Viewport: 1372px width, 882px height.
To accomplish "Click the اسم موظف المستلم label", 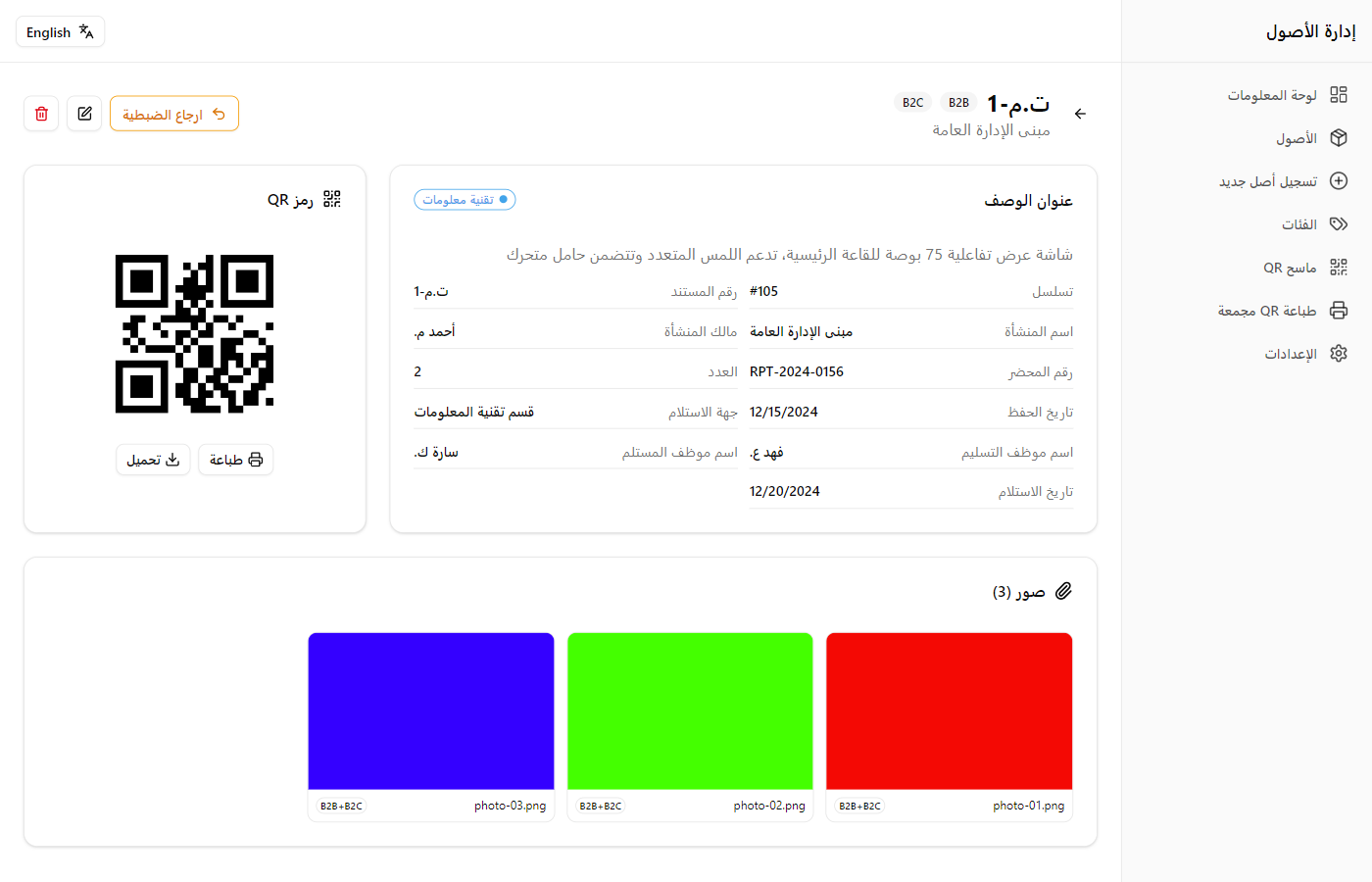I will [x=680, y=452].
